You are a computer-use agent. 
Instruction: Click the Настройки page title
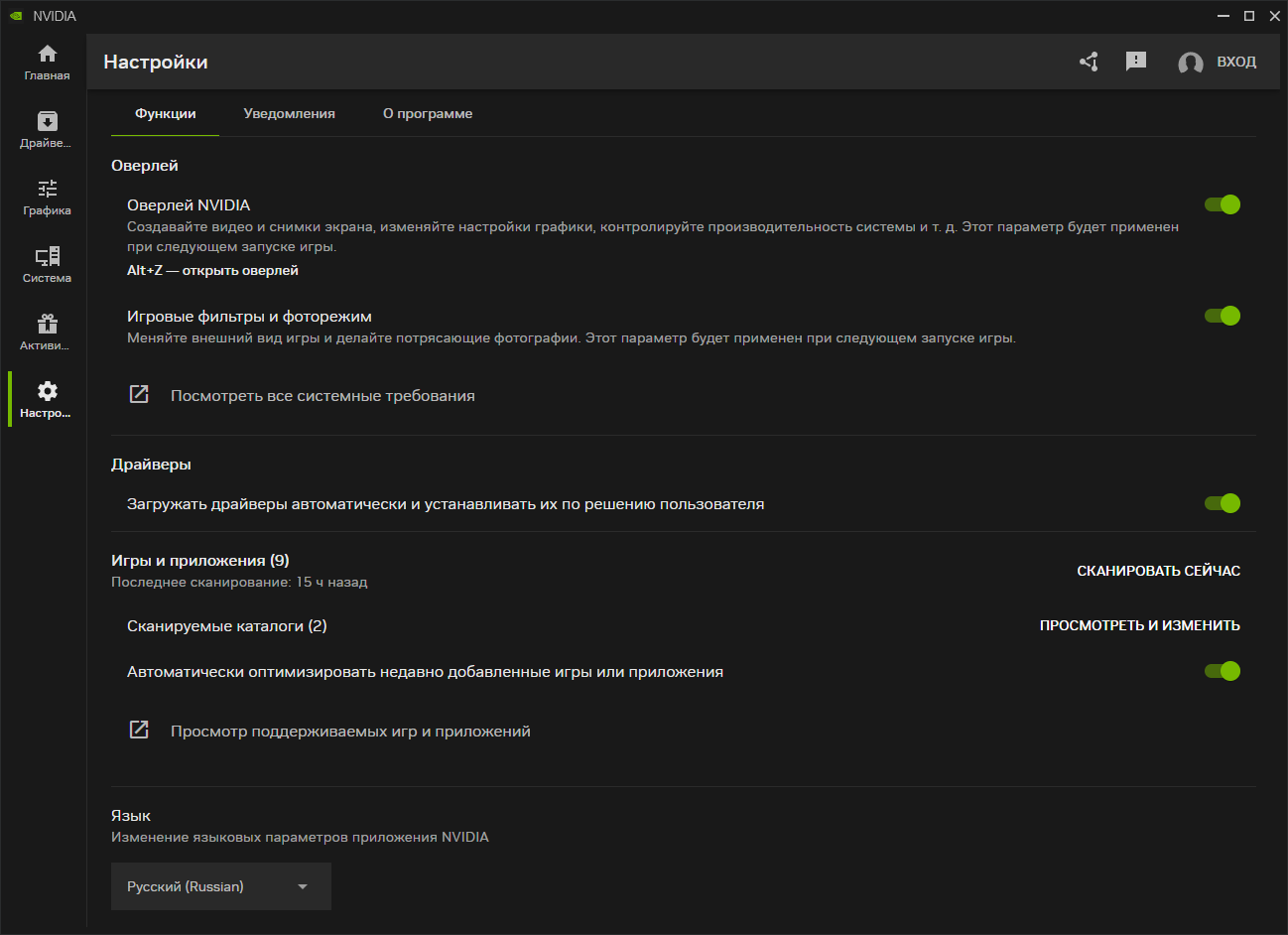coord(156,62)
